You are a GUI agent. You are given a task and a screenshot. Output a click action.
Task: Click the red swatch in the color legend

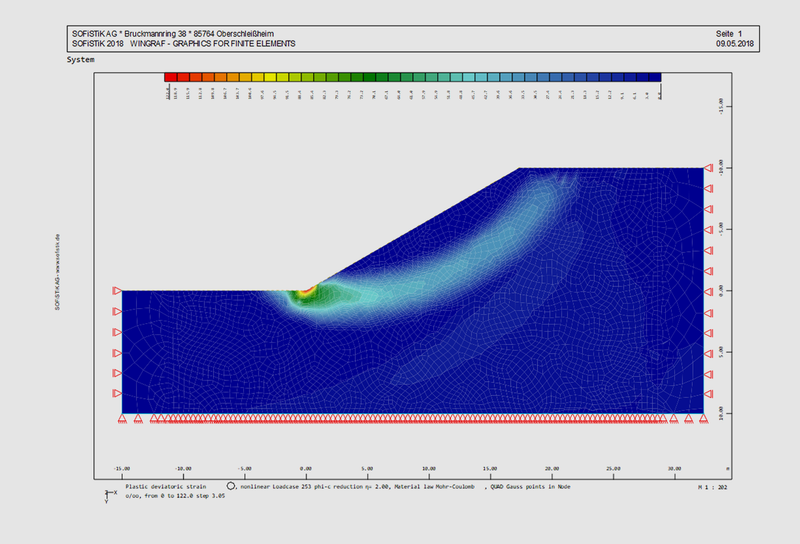pyautogui.click(x=171, y=77)
